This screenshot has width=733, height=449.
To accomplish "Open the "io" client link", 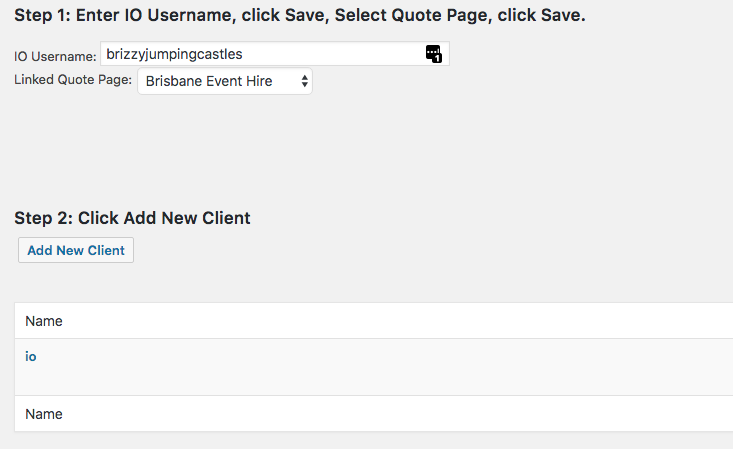I will tap(31, 356).
